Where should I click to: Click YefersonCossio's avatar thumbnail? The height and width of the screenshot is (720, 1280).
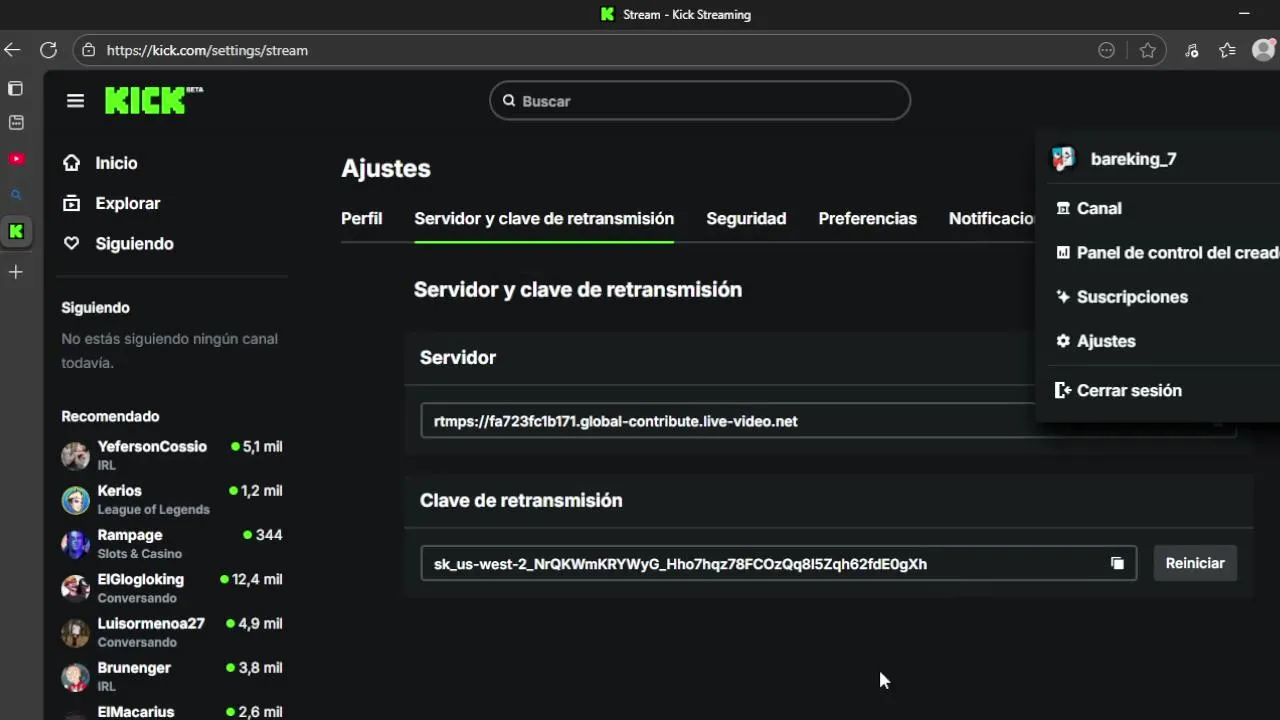pyautogui.click(x=75, y=456)
